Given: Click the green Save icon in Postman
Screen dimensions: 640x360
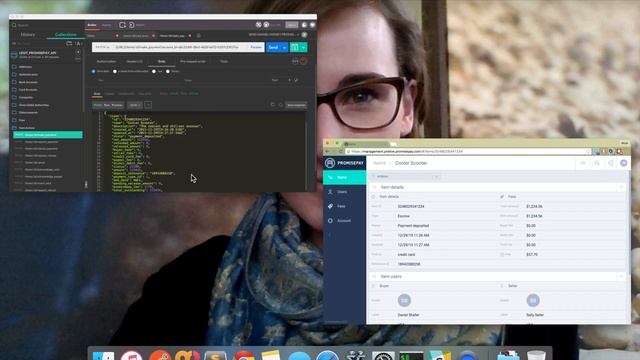Looking at the screenshot, I should click(294, 47).
